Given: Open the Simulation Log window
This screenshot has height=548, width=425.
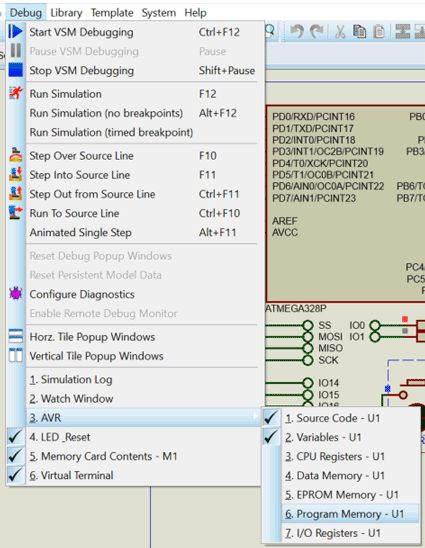Looking at the screenshot, I should point(135,380).
